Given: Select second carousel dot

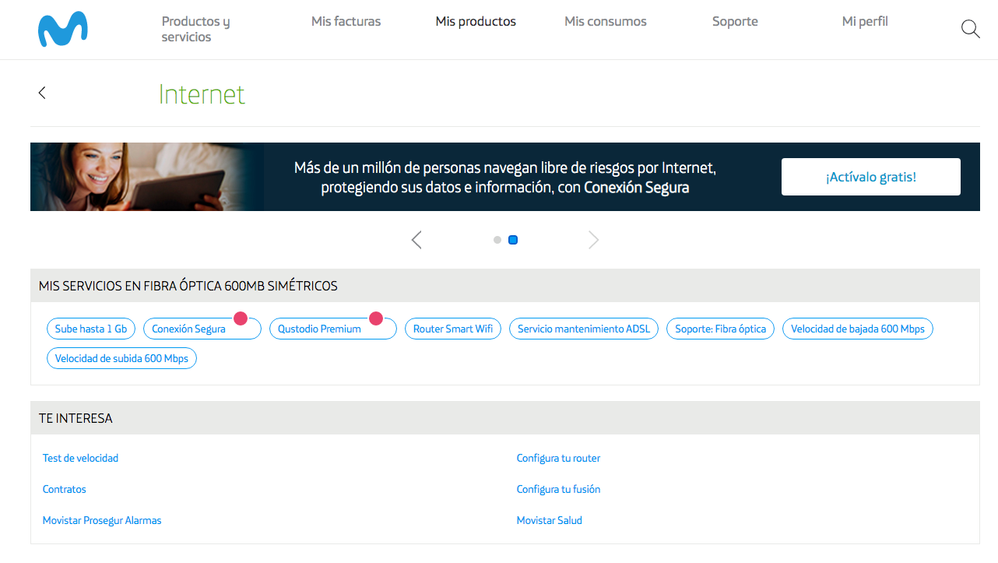Looking at the screenshot, I should tap(513, 240).
